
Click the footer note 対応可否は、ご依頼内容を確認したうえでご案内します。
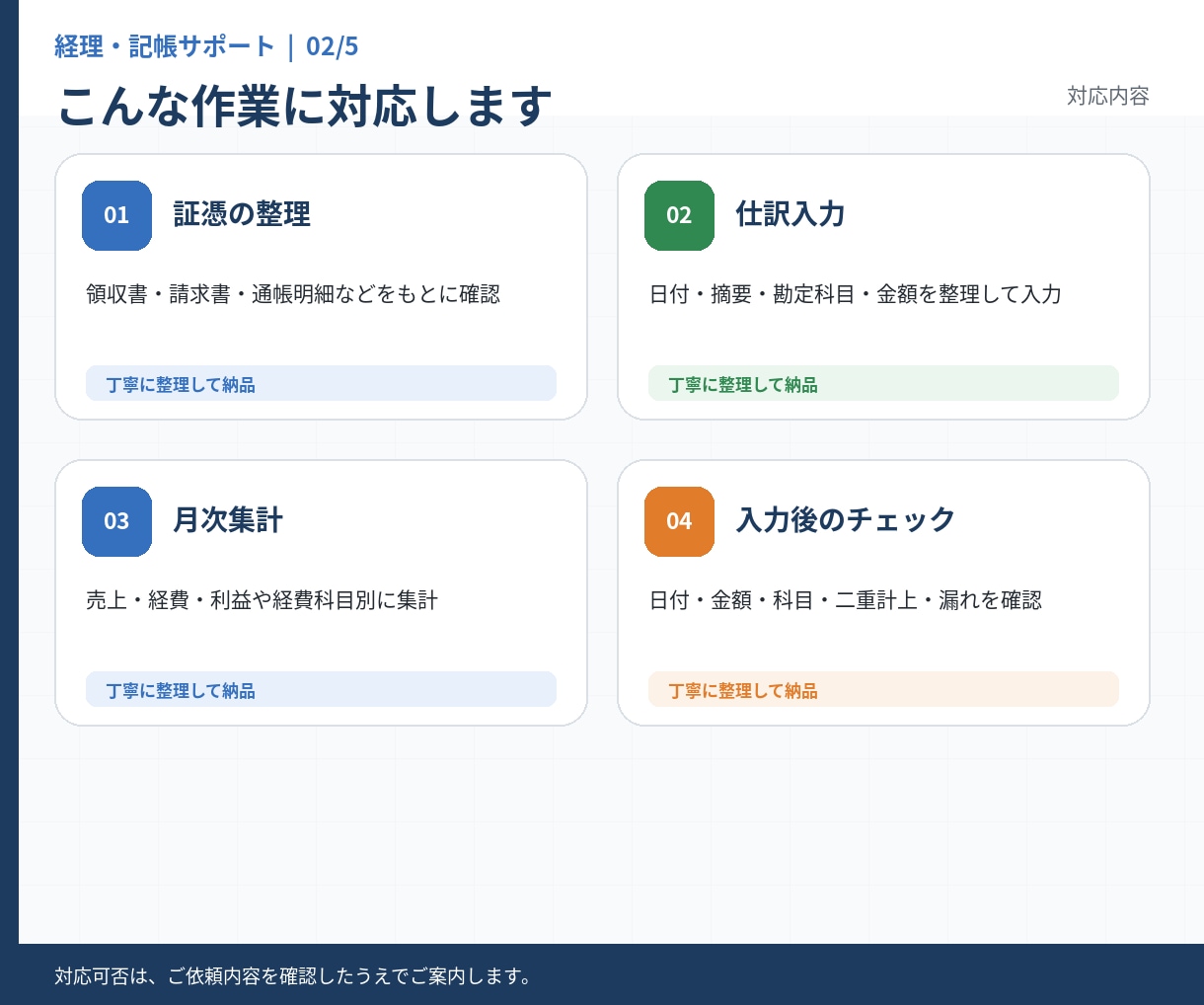point(294,976)
